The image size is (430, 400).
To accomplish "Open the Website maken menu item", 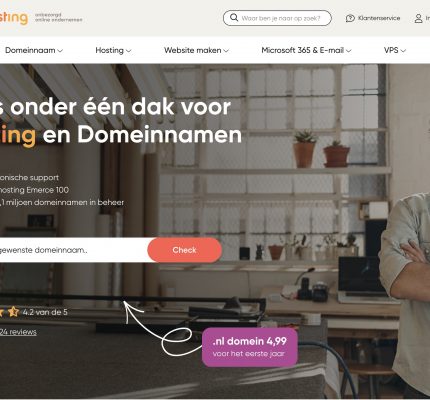I will click(192, 50).
